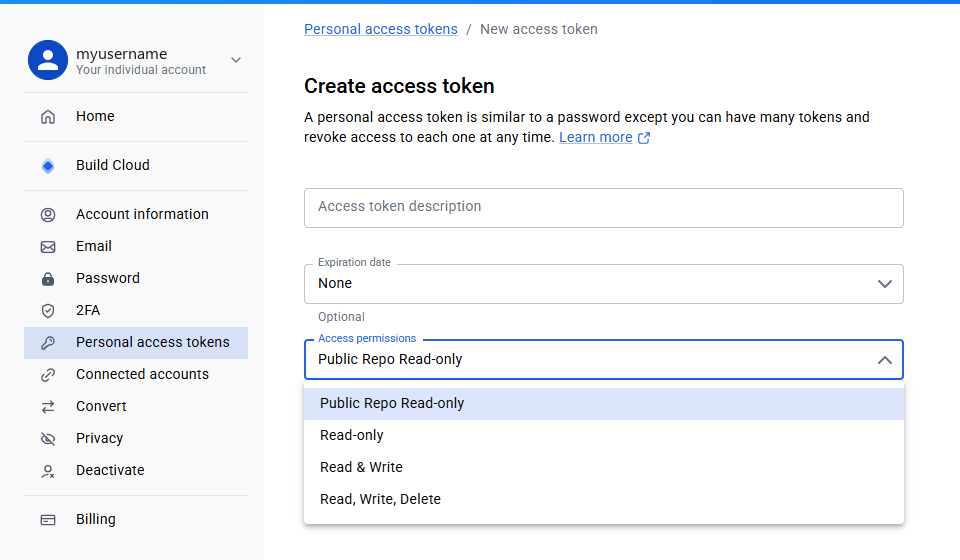
Task: Click the 2FA shield icon
Action: 48,311
